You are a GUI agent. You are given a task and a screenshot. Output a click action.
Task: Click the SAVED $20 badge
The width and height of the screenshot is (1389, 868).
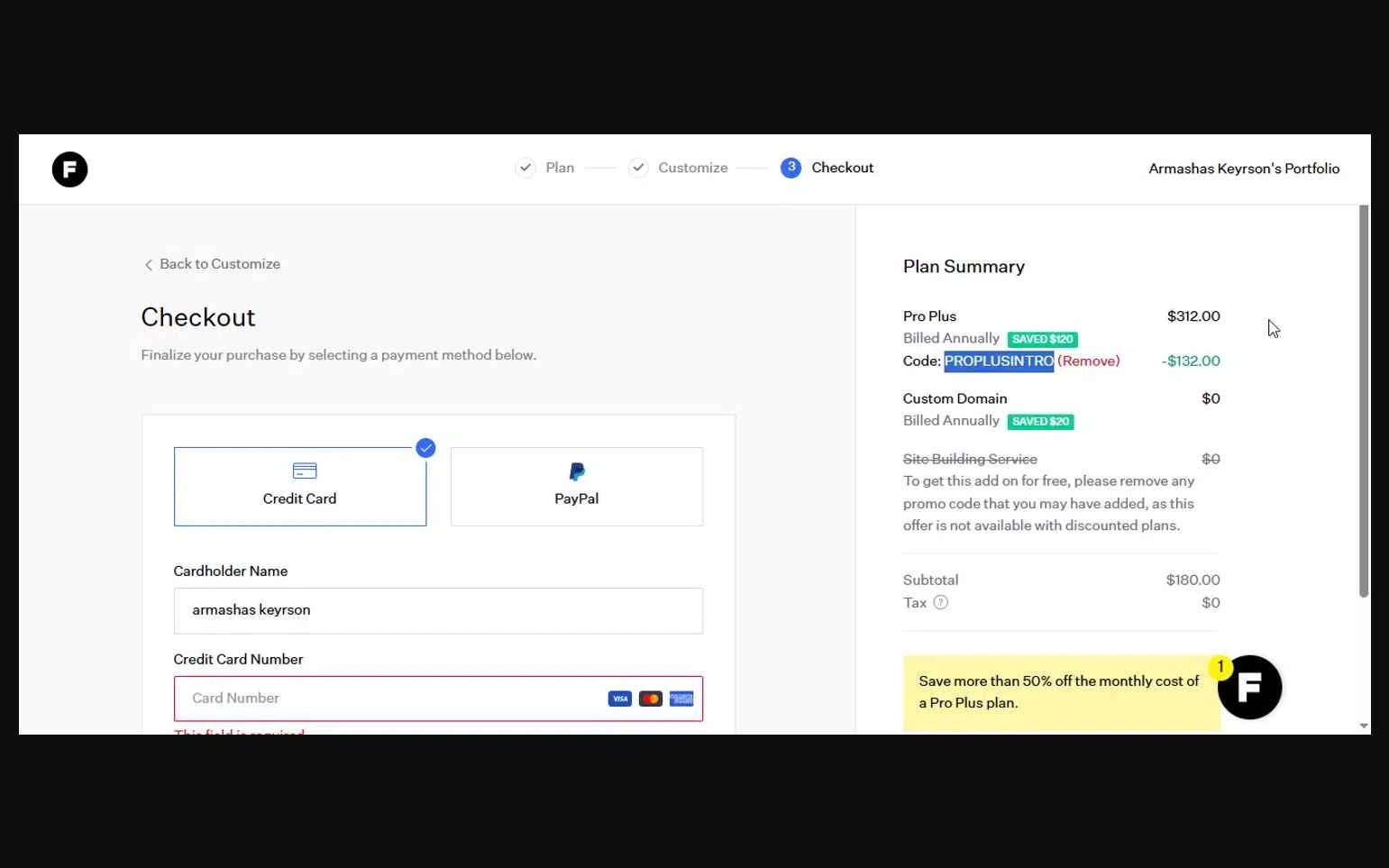1040,421
